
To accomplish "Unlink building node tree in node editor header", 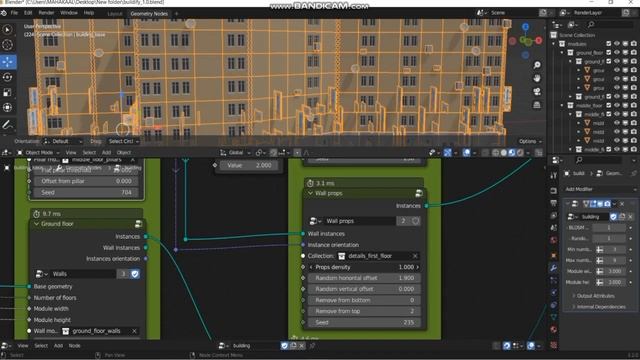I will coord(302,346).
